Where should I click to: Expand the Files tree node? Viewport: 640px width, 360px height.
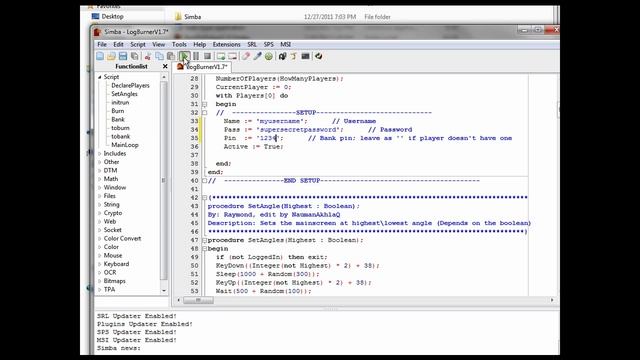pyautogui.click(x=100, y=196)
